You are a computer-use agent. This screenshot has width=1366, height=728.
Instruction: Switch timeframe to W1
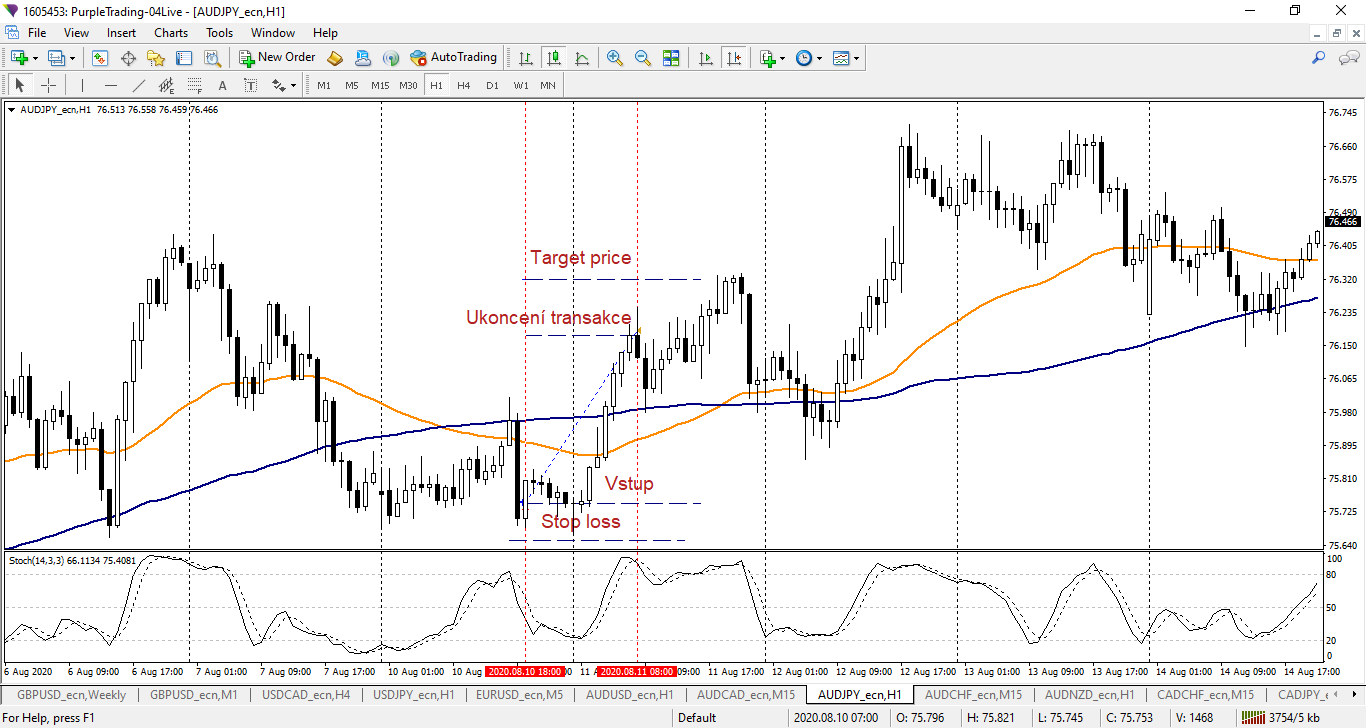[x=521, y=85]
